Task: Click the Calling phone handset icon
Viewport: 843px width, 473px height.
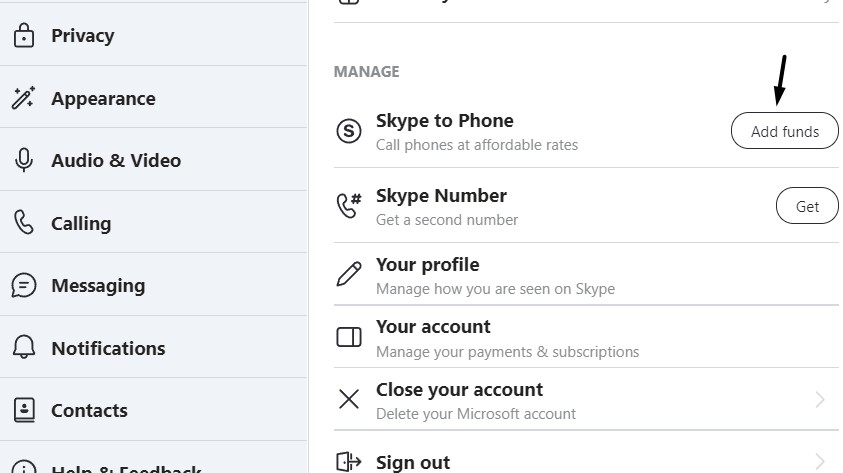Action: [23, 223]
